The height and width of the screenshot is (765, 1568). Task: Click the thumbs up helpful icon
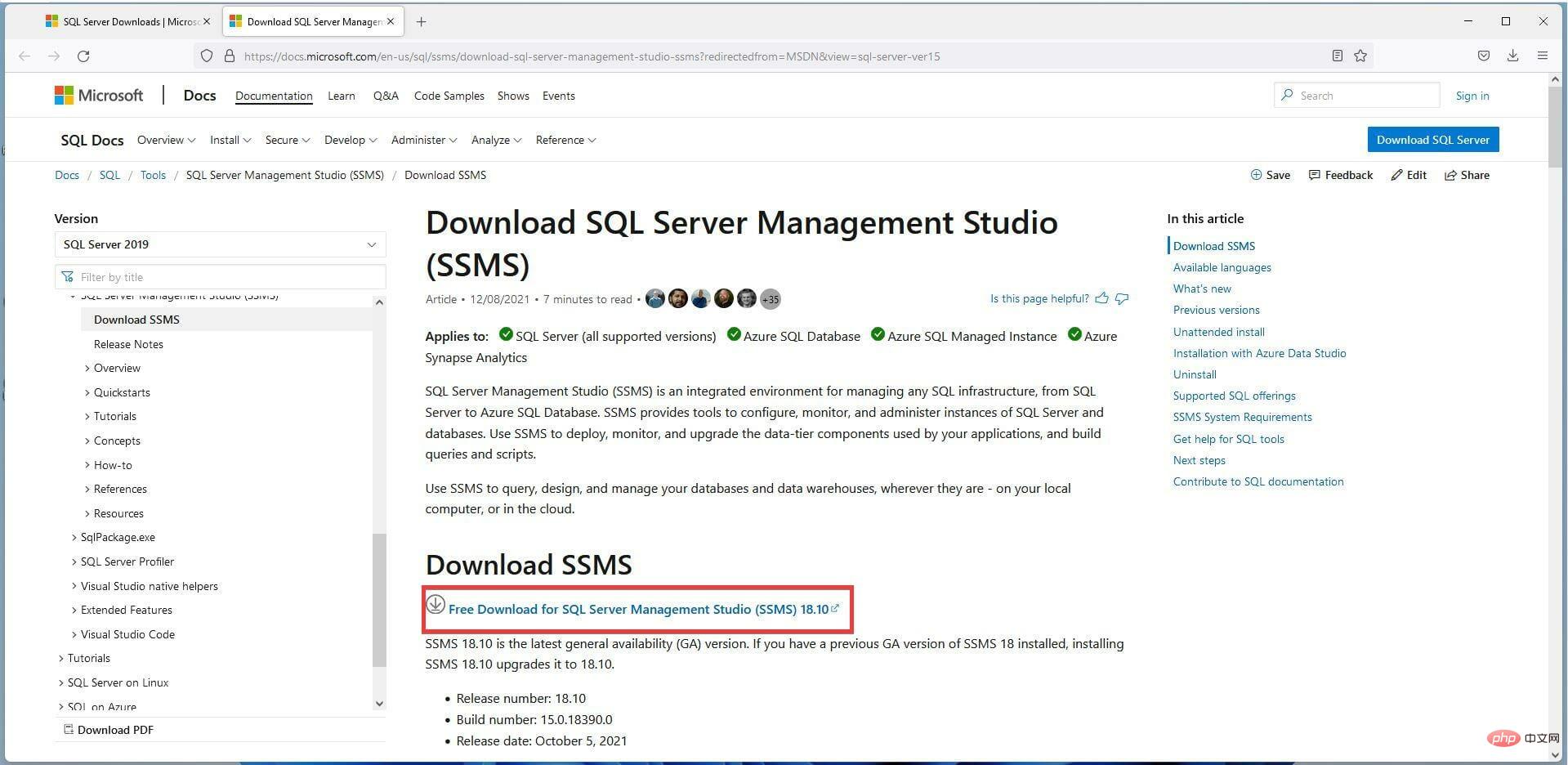tap(1101, 298)
